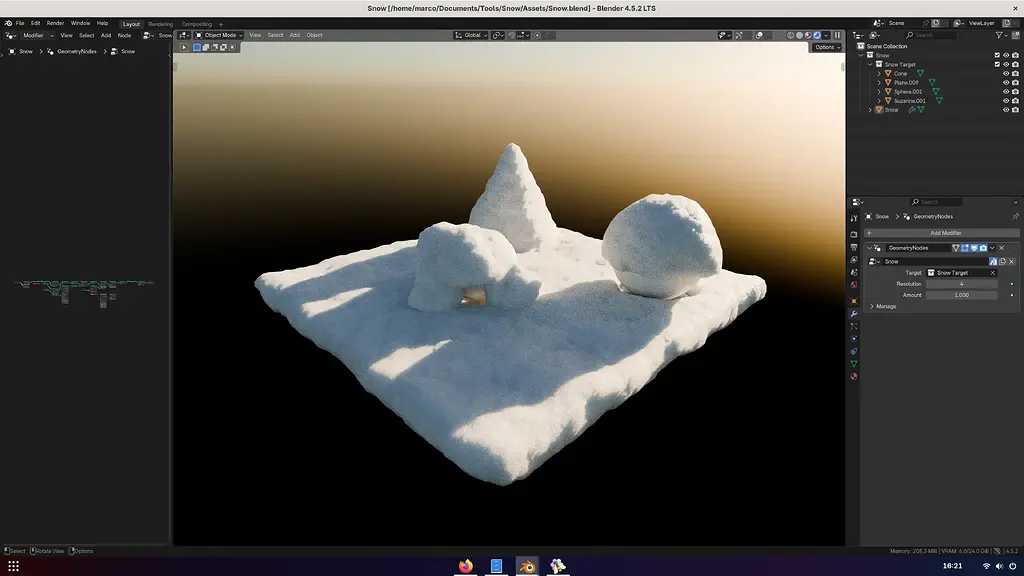Click the Resolution value field
The width and height of the screenshot is (1024, 576).
click(961, 284)
